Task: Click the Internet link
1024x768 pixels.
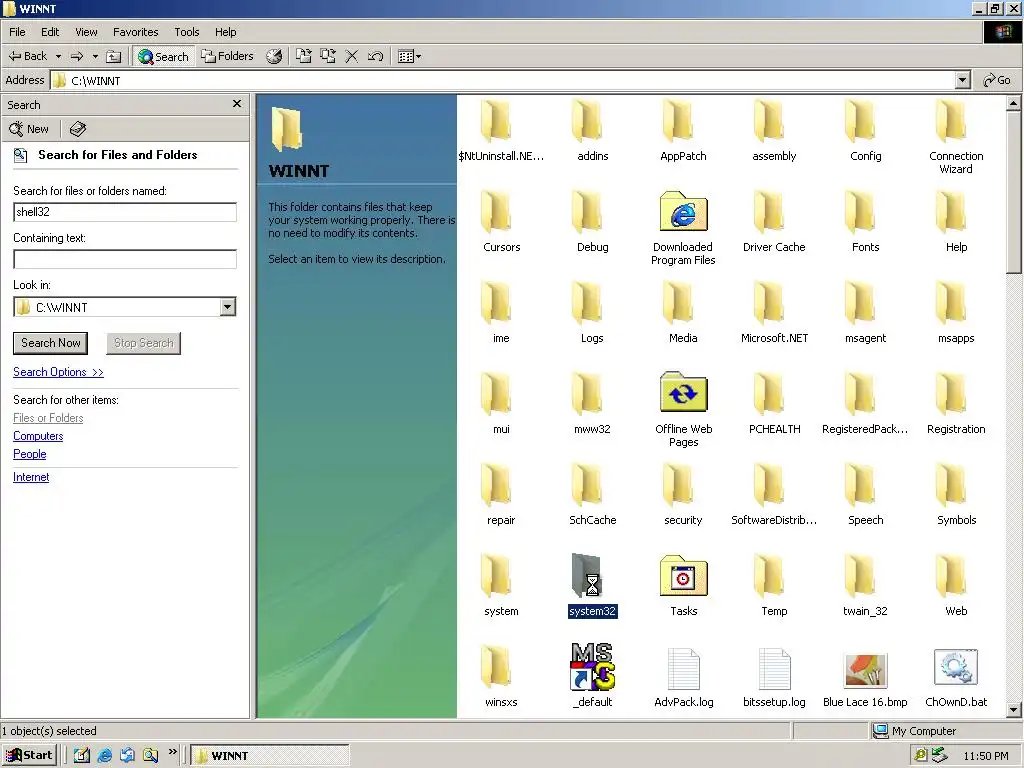Action: coord(31,477)
